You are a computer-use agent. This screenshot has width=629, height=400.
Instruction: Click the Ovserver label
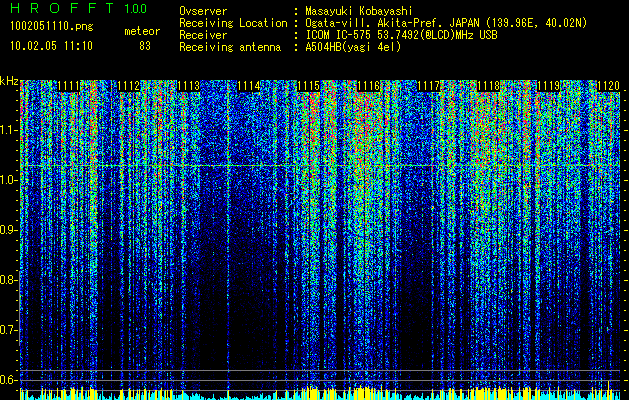pyautogui.click(x=203, y=11)
